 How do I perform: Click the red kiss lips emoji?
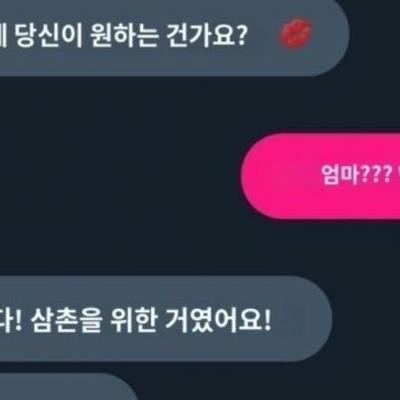[295, 33]
